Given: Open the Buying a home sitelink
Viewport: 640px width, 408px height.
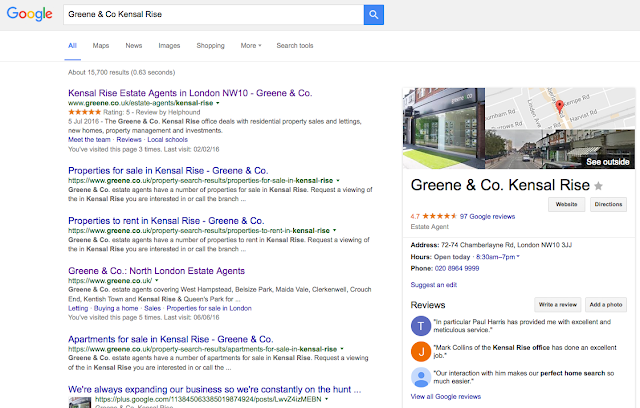Looking at the screenshot, I should pos(116,308).
